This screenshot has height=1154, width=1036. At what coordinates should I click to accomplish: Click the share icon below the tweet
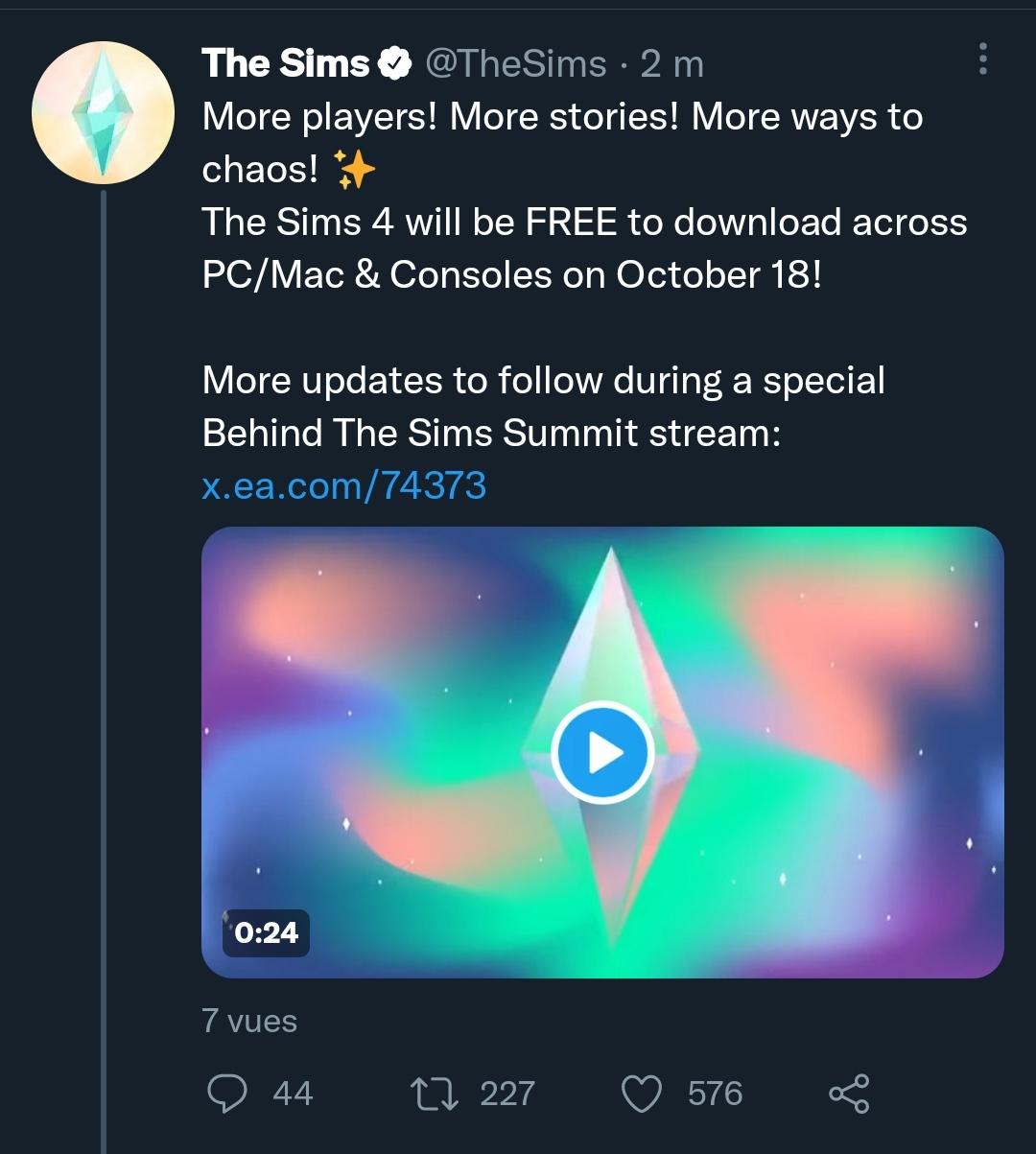pyautogui.click(x=848, y=1094)
